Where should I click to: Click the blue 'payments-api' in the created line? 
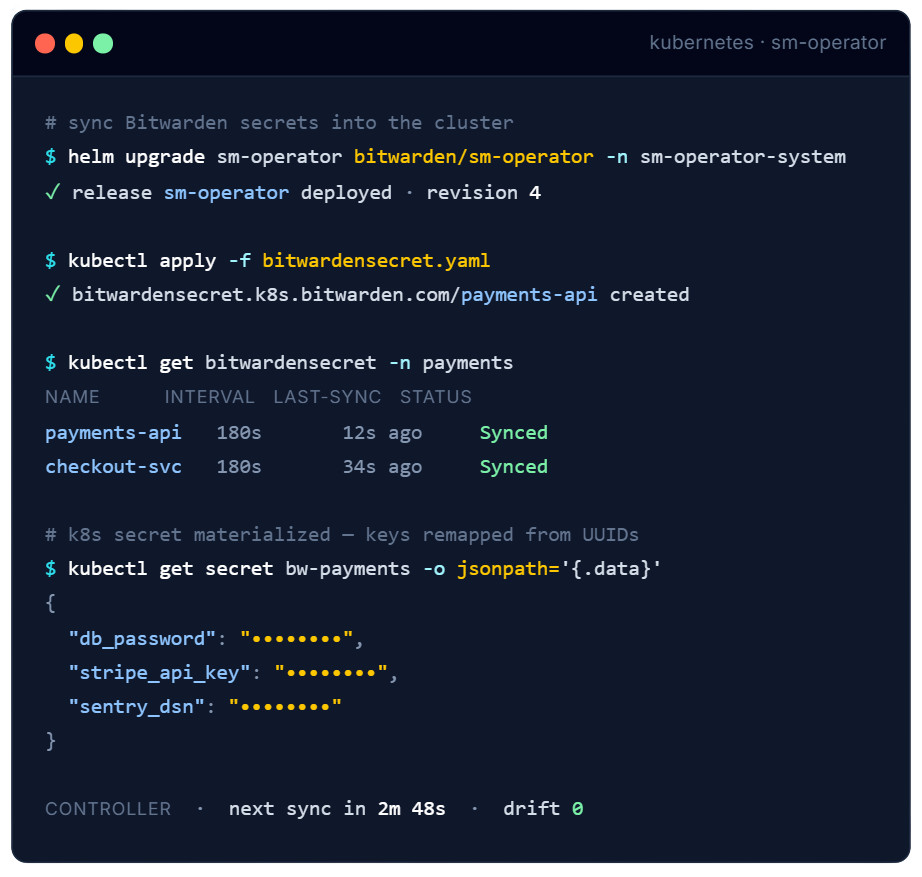click(529, 295)
